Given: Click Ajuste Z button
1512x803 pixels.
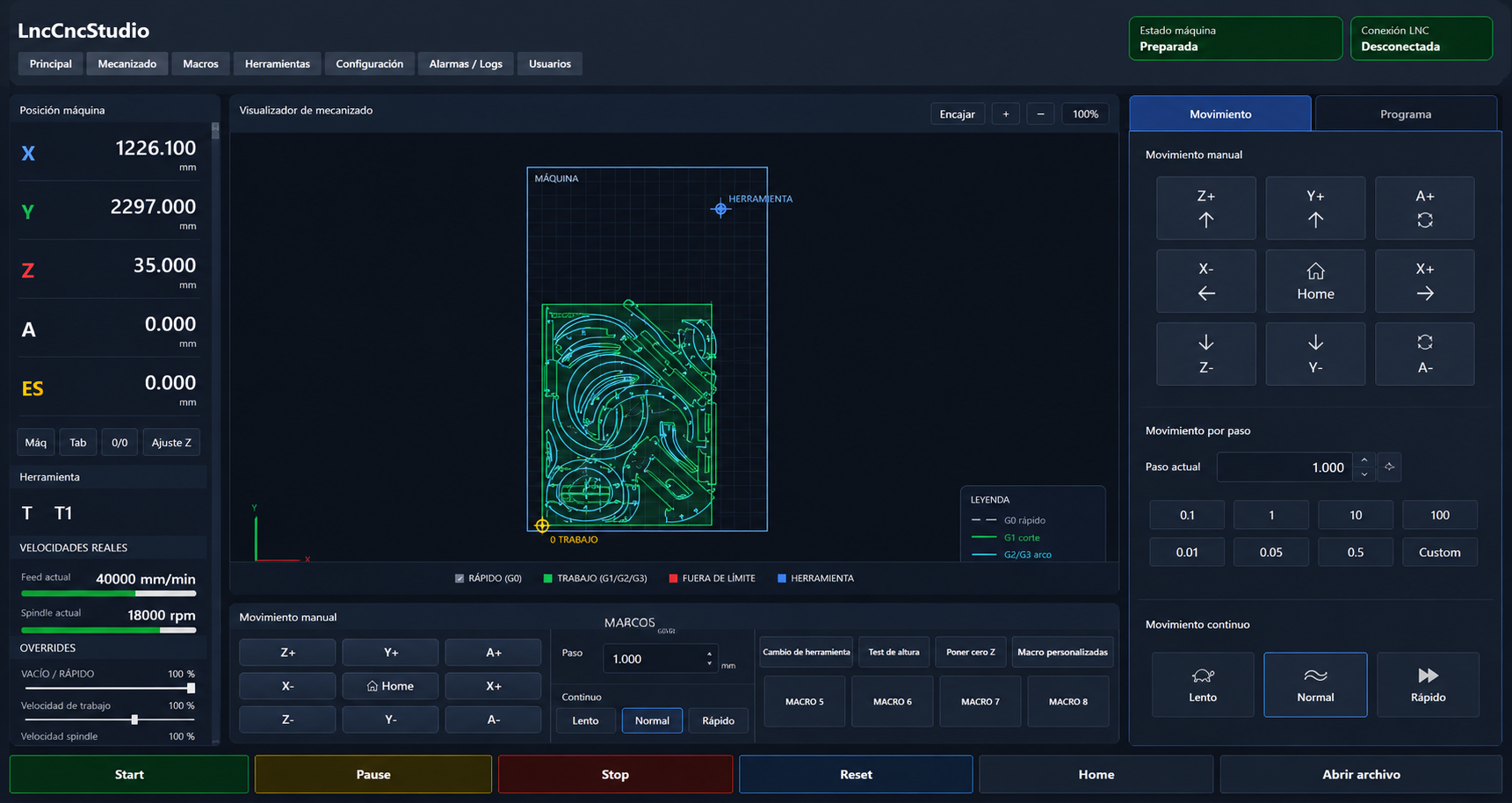Looking at the screenshot, I should (x=171, y=443).
